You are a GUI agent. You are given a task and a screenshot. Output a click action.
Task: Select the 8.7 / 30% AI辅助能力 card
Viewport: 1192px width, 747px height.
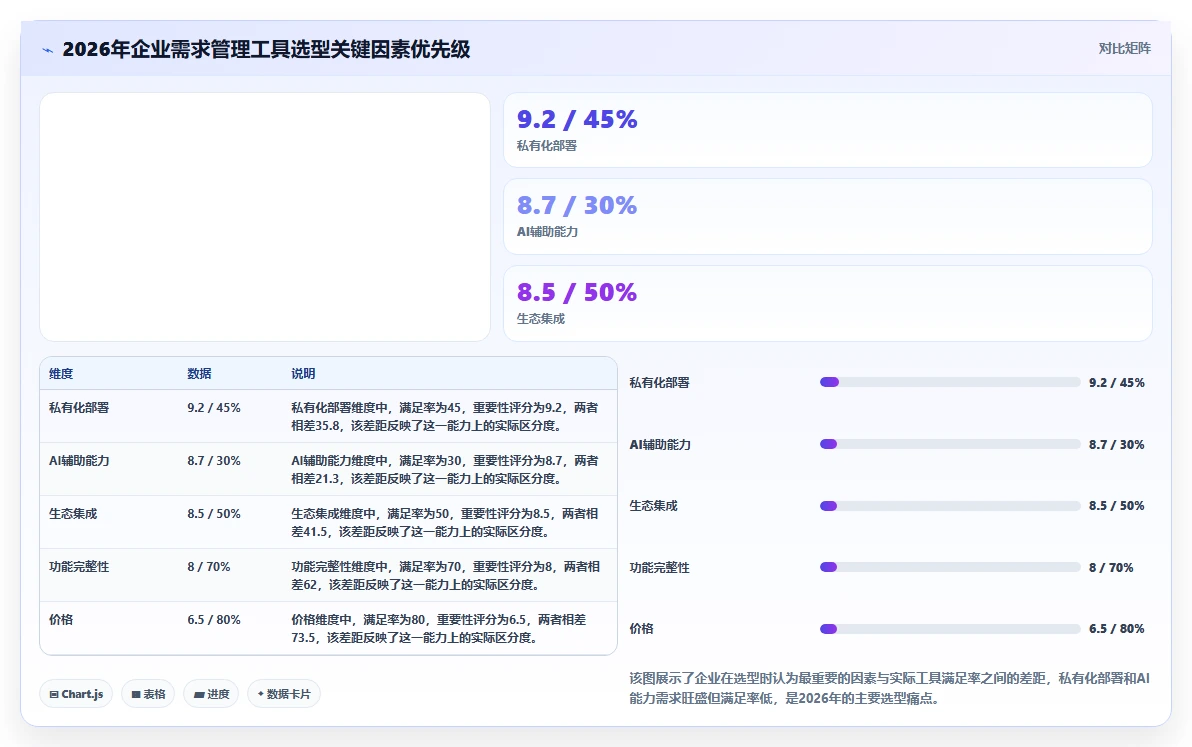[827, 217]
